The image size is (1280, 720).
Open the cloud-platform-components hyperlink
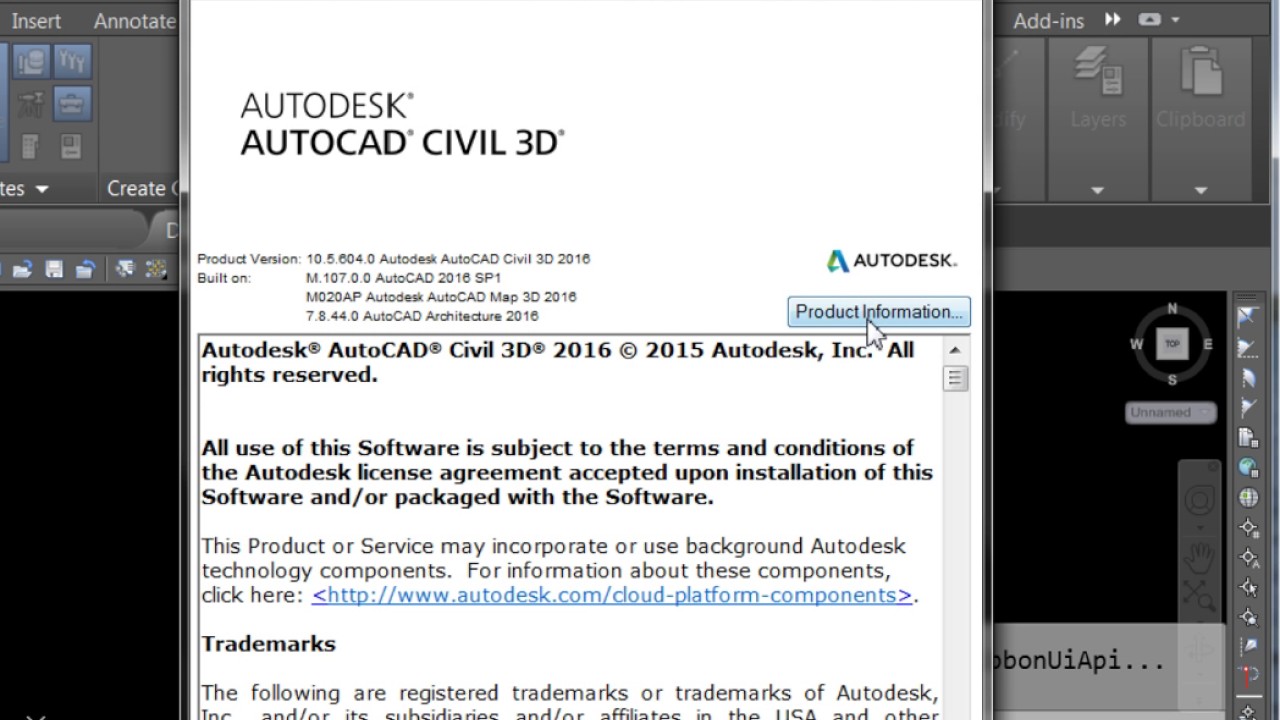[x=612, y=595]
